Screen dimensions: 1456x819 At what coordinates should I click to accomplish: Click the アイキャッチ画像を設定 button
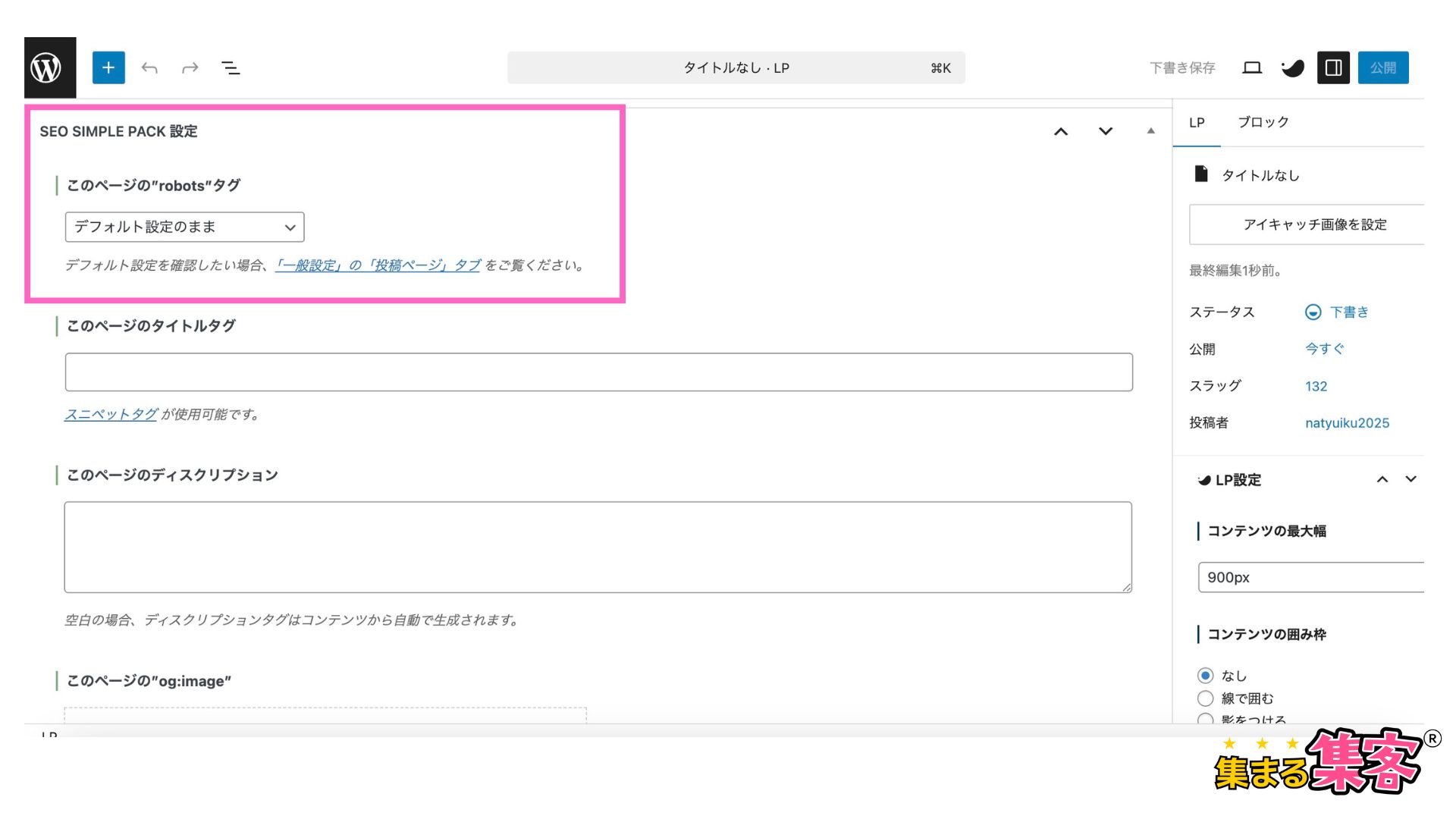1313,224
